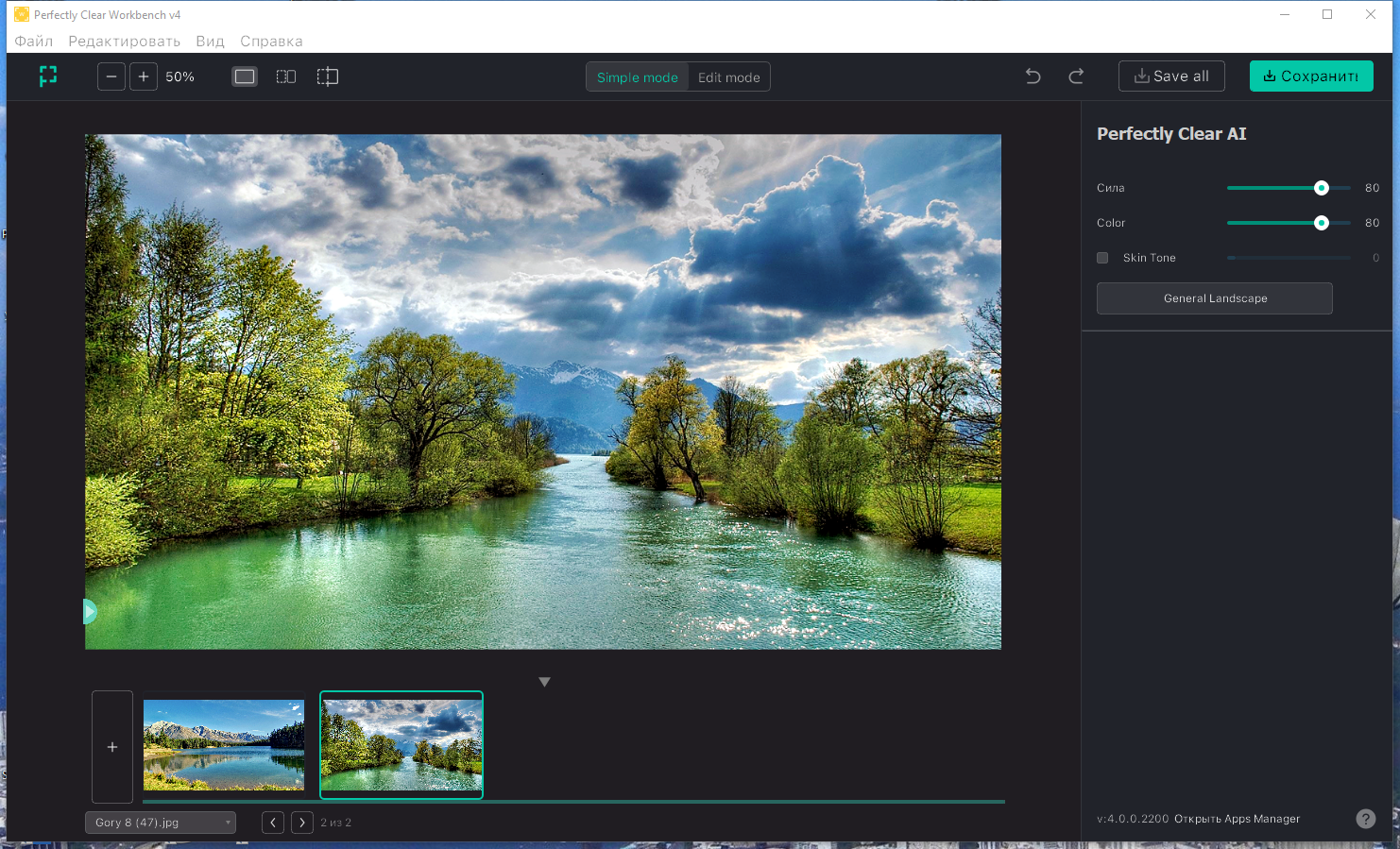
Task: Open the Файл menu
Action: (34, 42)
